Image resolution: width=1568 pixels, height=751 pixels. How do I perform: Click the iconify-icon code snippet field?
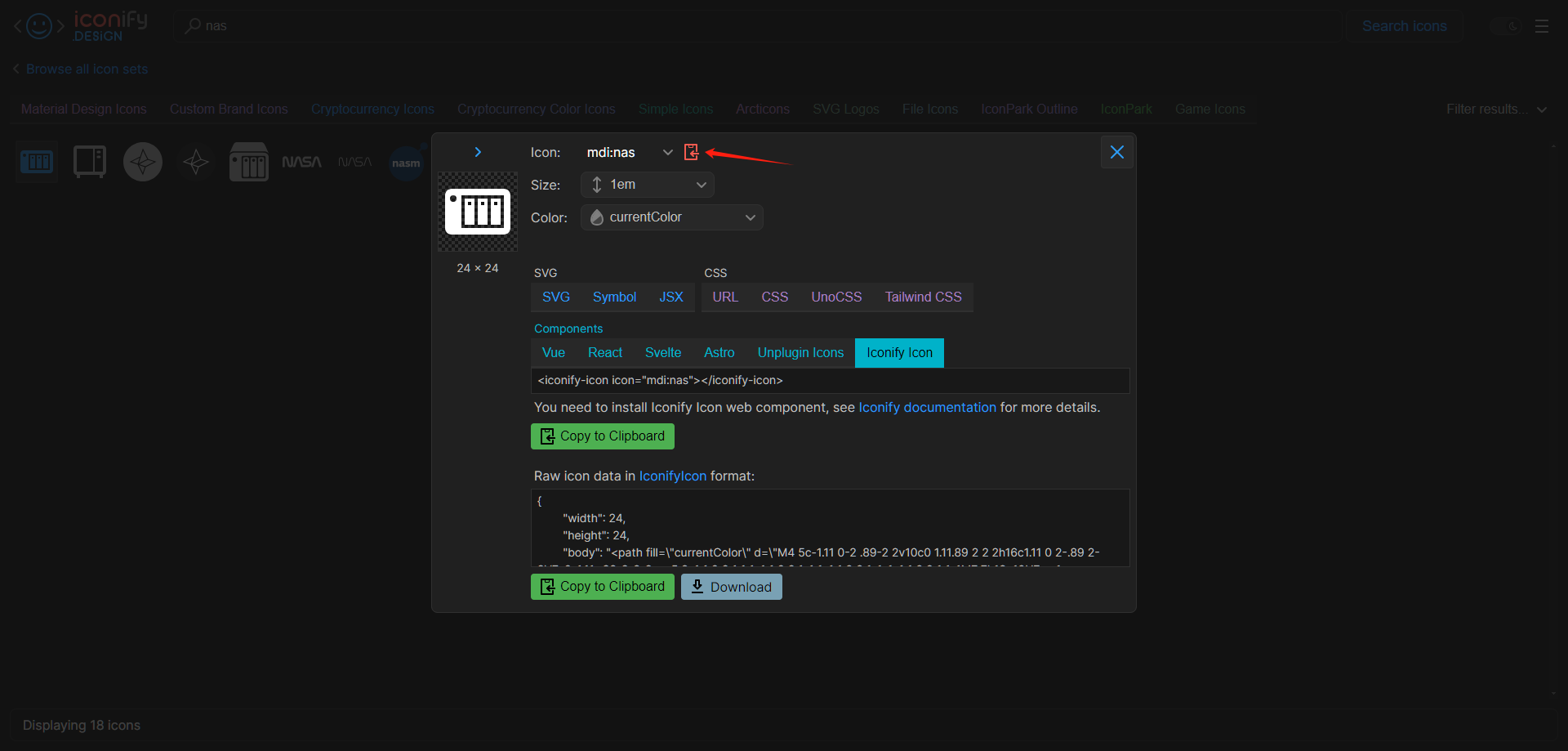coord(830,381)
